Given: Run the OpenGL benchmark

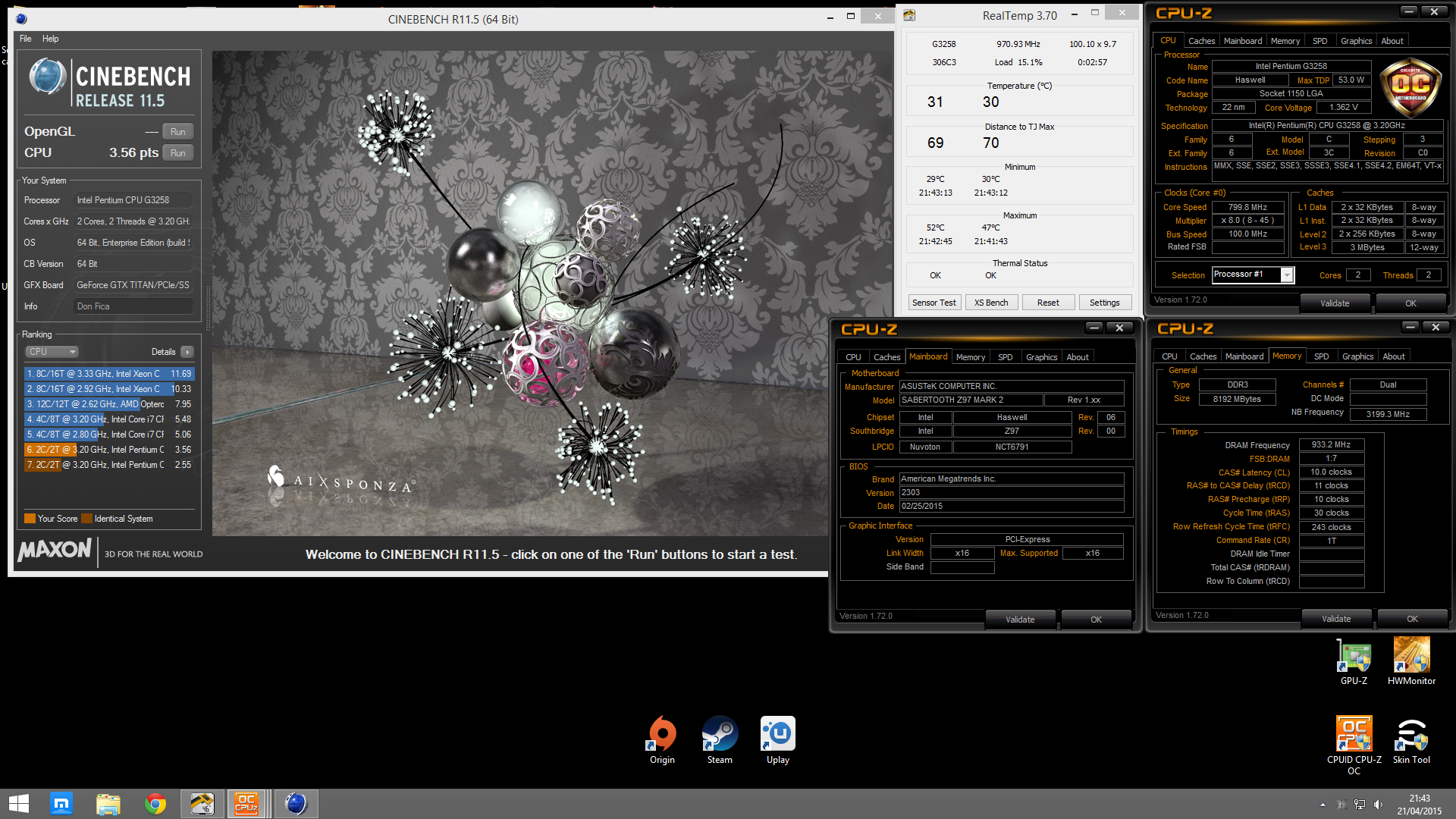Looking at the screenshot, I should tap(177, 131).
